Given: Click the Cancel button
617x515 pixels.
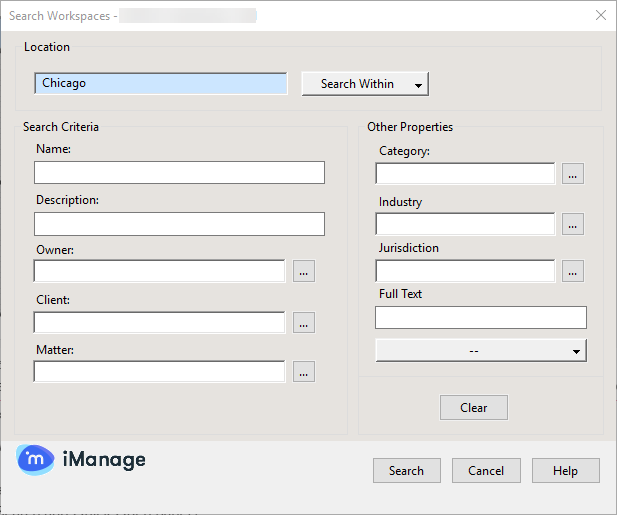Looking at the screenshot, I should click(x=486, y=471).
